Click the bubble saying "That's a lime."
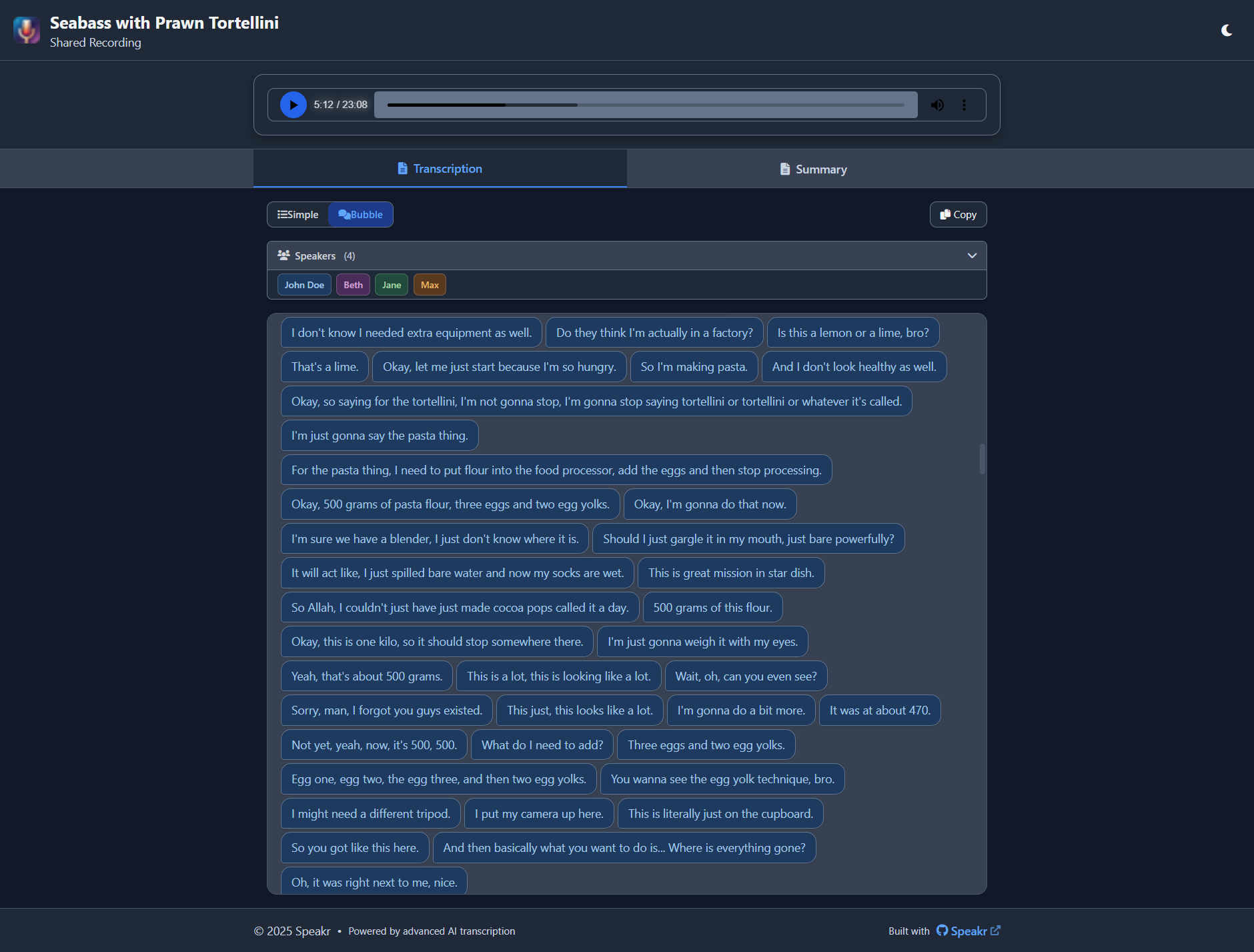The height and width of the screenshot is (952, 1254). pyautogui.click(x=324, y=366)
